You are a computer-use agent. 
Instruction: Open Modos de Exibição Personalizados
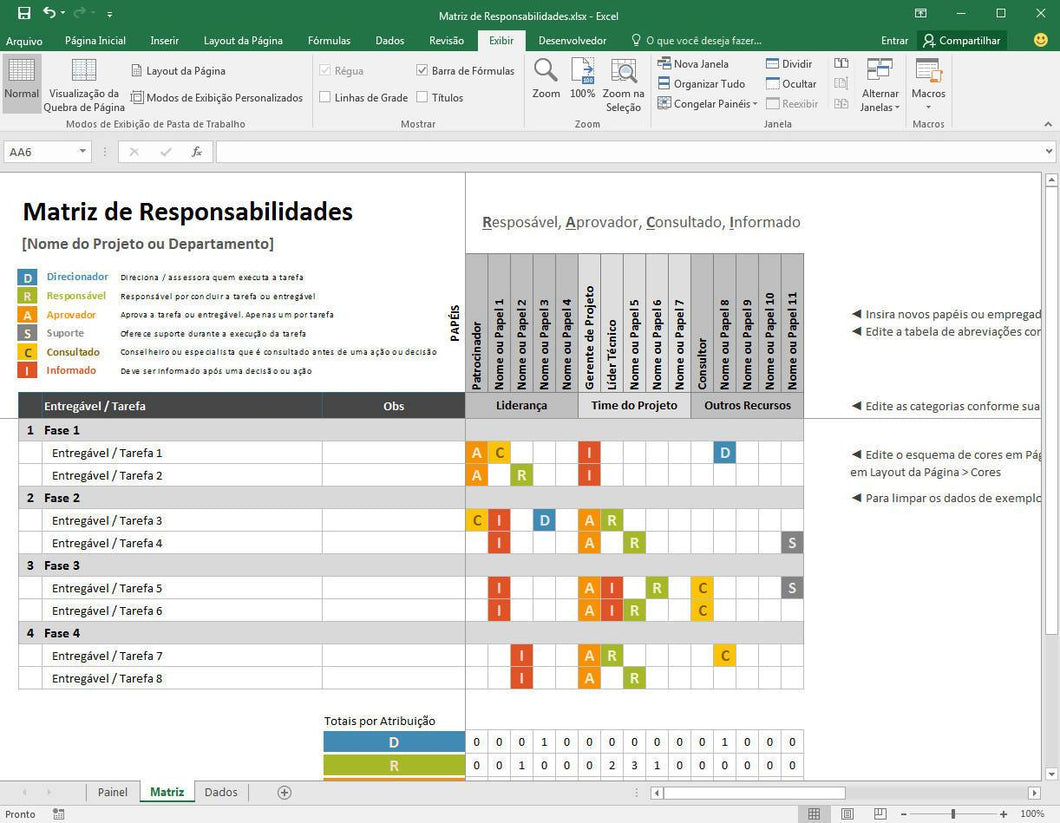(216, 98)
